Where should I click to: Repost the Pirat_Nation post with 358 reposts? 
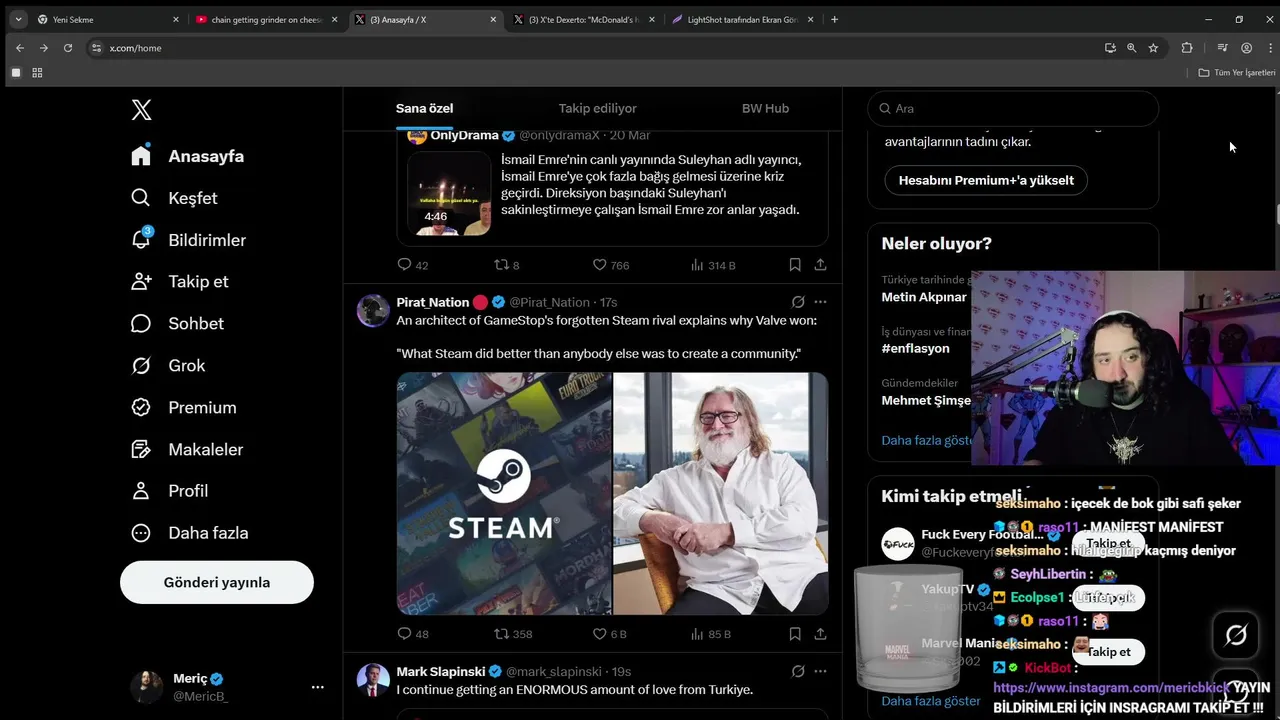(x=513, y=634)
